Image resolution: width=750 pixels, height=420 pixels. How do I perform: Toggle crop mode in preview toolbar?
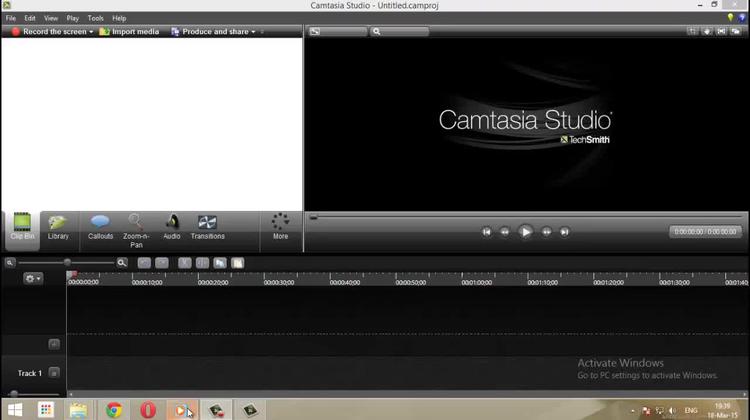tap(692, 32)
